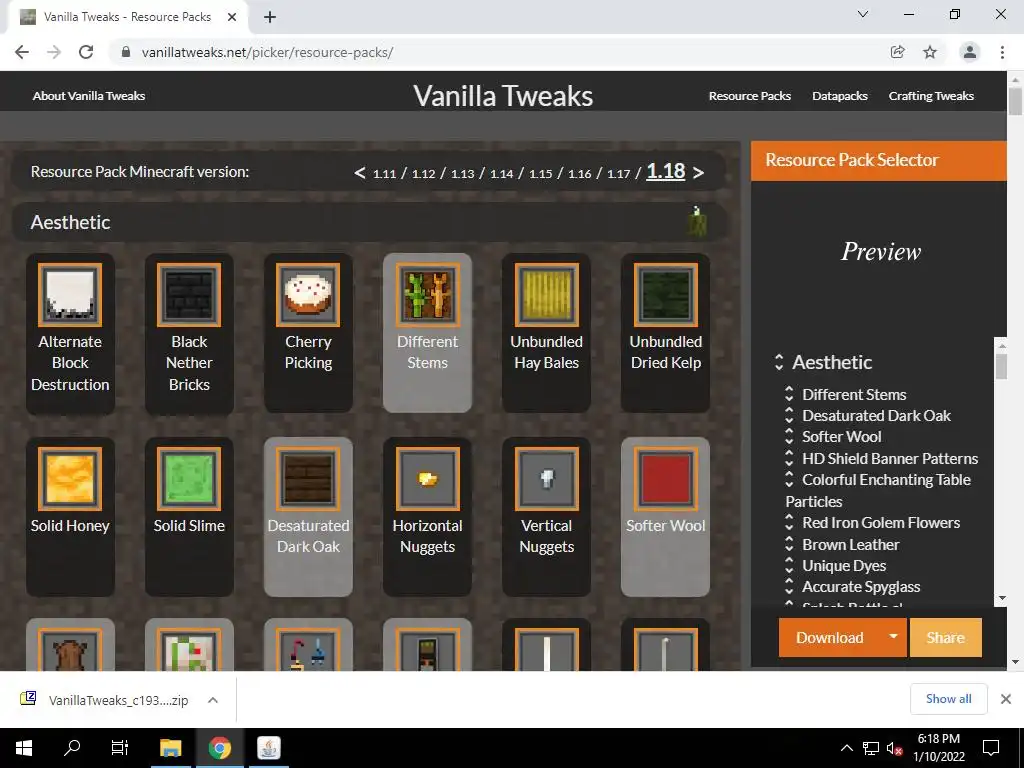1024x768 pixels.
Task: Reorder Red Iron Golem Flowers arrows
Action: click(789, 522)
